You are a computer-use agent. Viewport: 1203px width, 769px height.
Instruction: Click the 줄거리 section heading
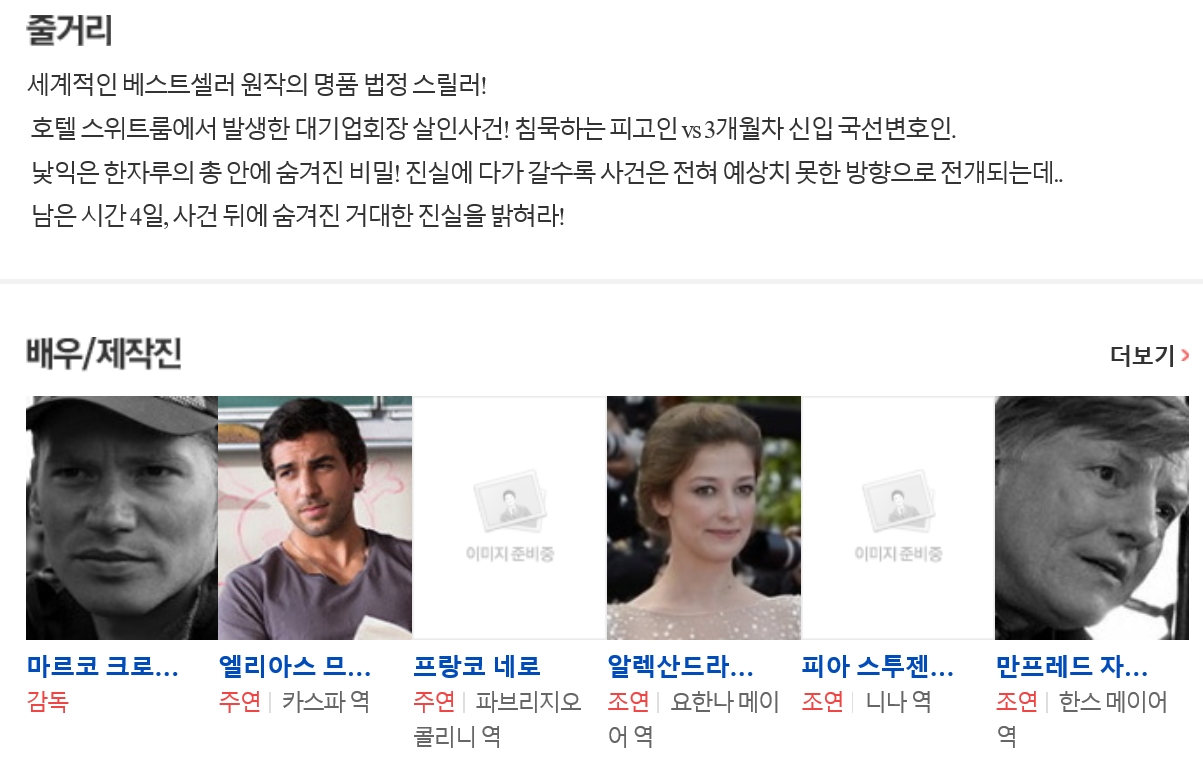click(69, 31)
